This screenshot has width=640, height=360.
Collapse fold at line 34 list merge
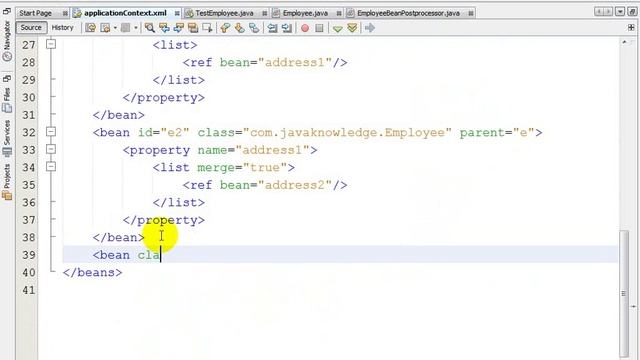[51, 167]
